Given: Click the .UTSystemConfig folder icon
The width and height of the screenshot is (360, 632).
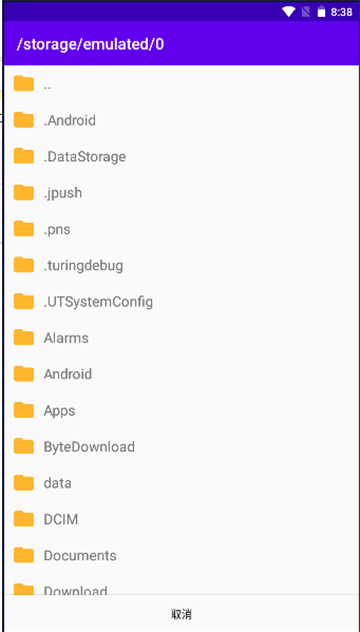Looking at the screenshot, I should tap(23, 301).
